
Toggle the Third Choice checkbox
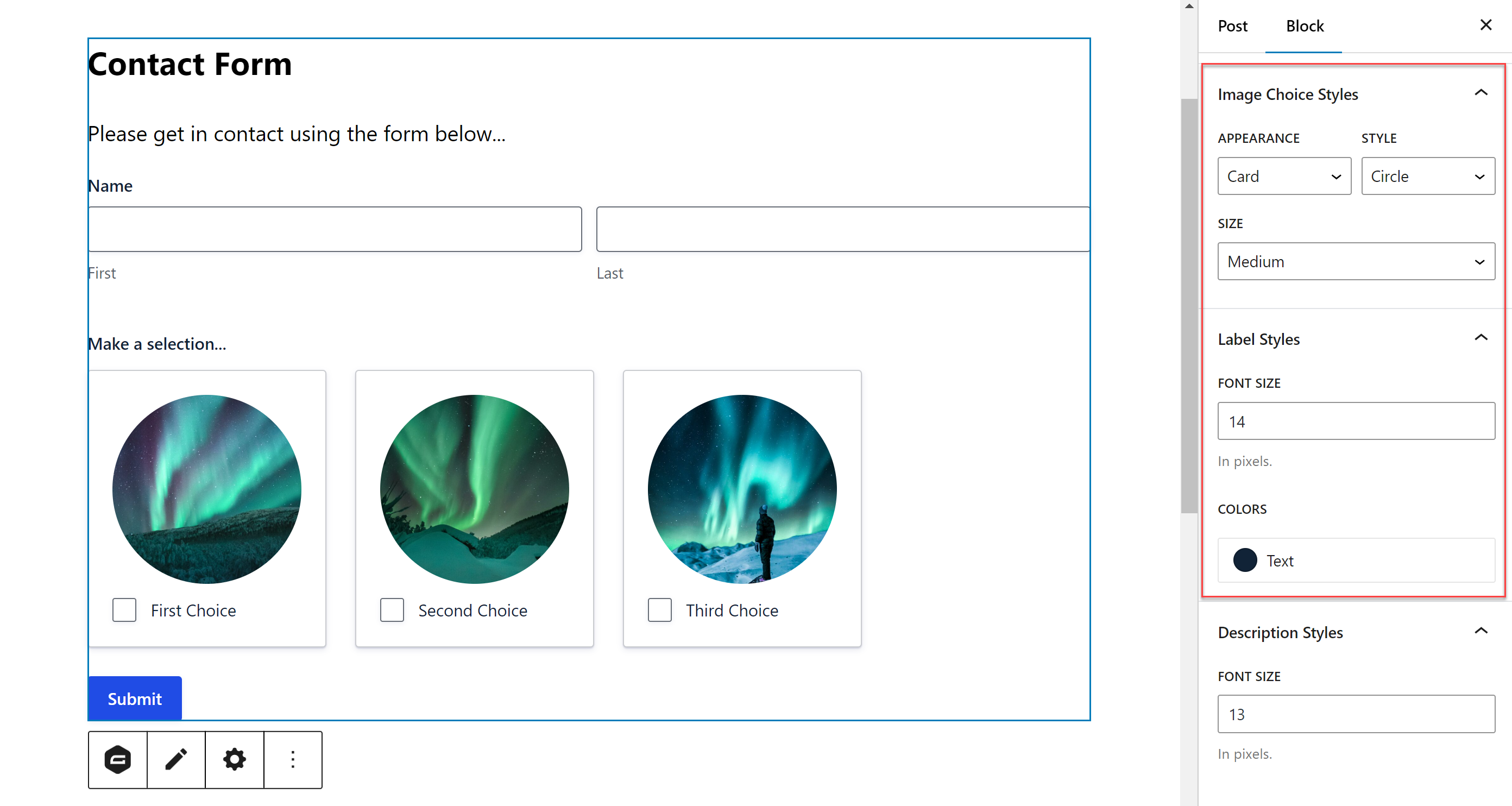click(x=660, y=609)
